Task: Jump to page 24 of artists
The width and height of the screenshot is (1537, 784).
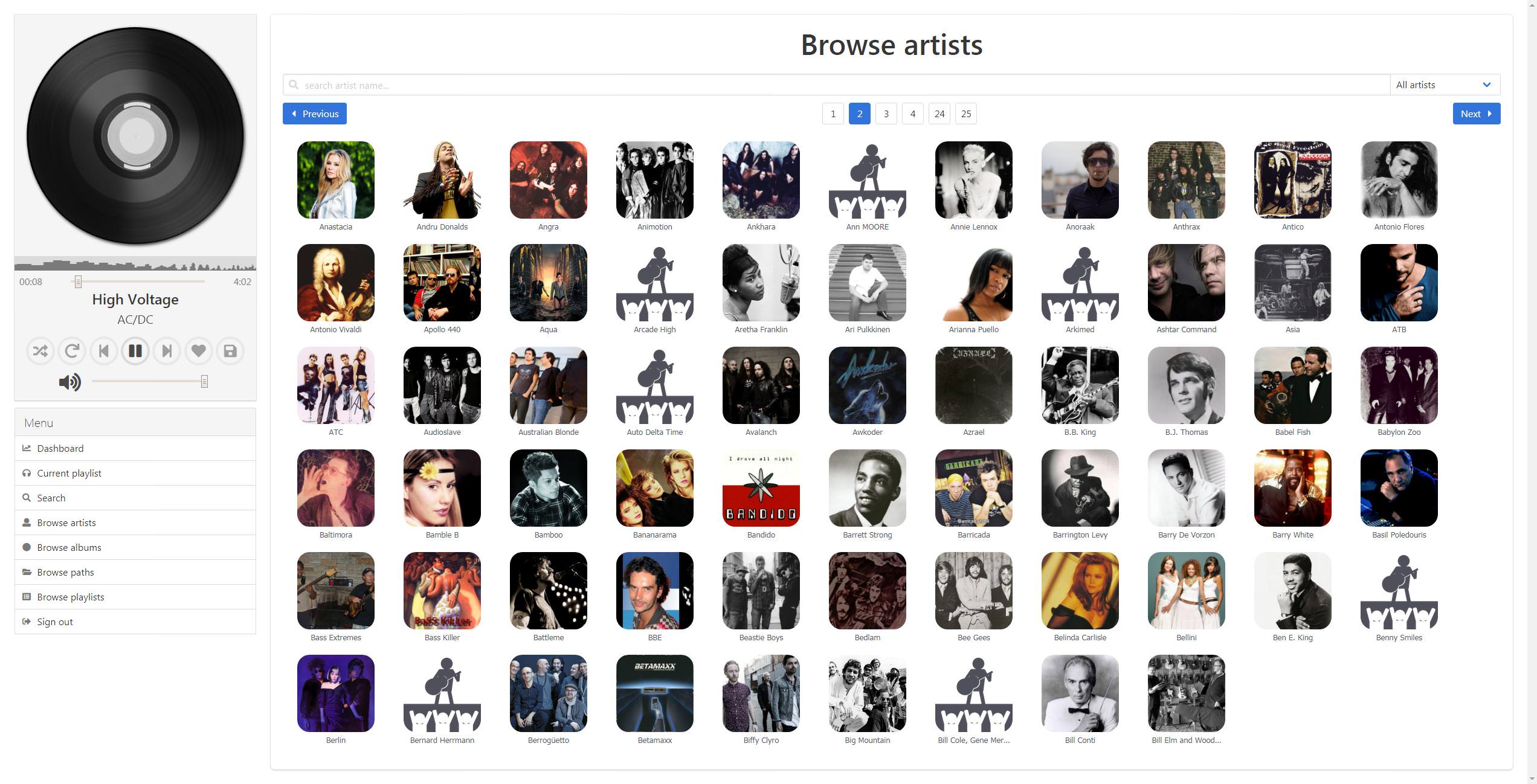Action: tap(939, 114)
